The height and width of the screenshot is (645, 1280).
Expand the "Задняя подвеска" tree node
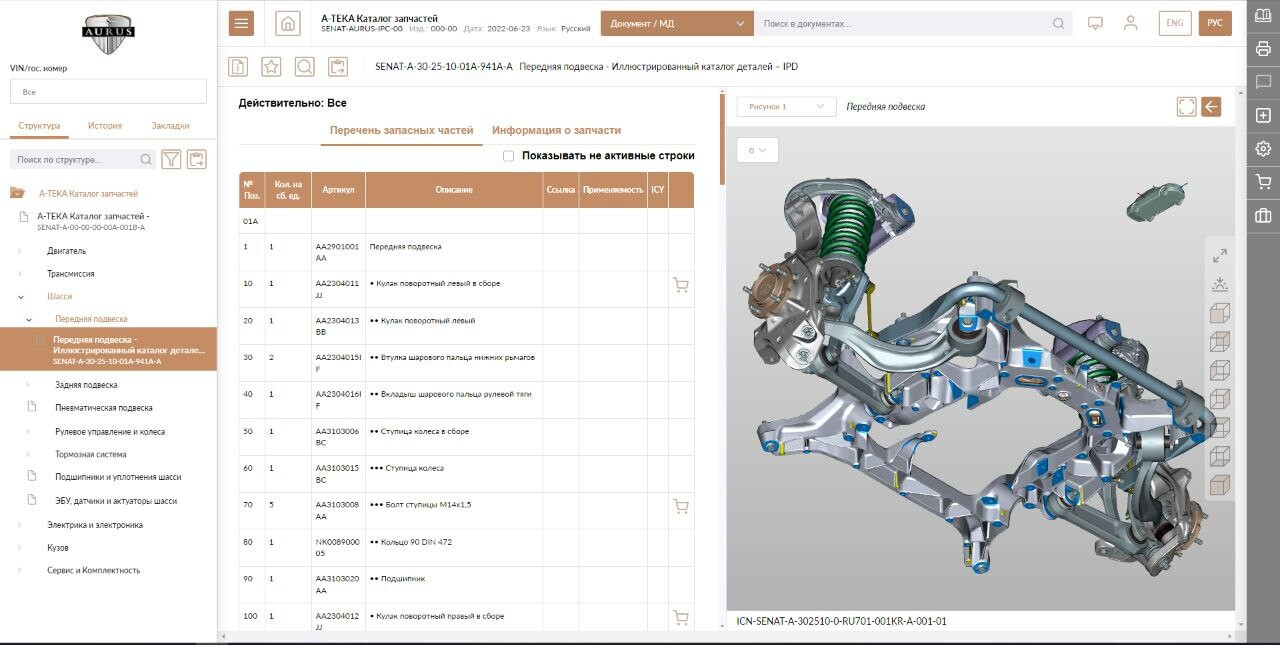(29, 385)
